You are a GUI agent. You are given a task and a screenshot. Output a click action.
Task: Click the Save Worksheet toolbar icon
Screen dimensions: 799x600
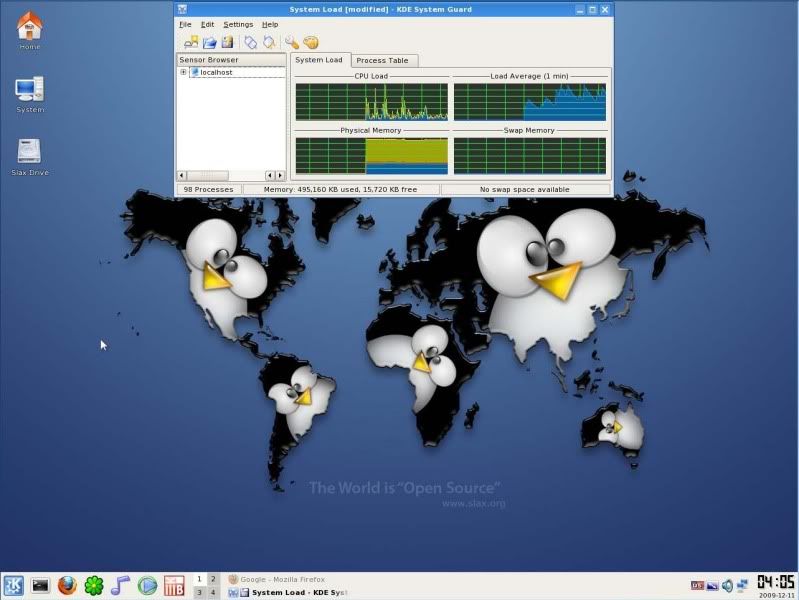coord(227,42)
